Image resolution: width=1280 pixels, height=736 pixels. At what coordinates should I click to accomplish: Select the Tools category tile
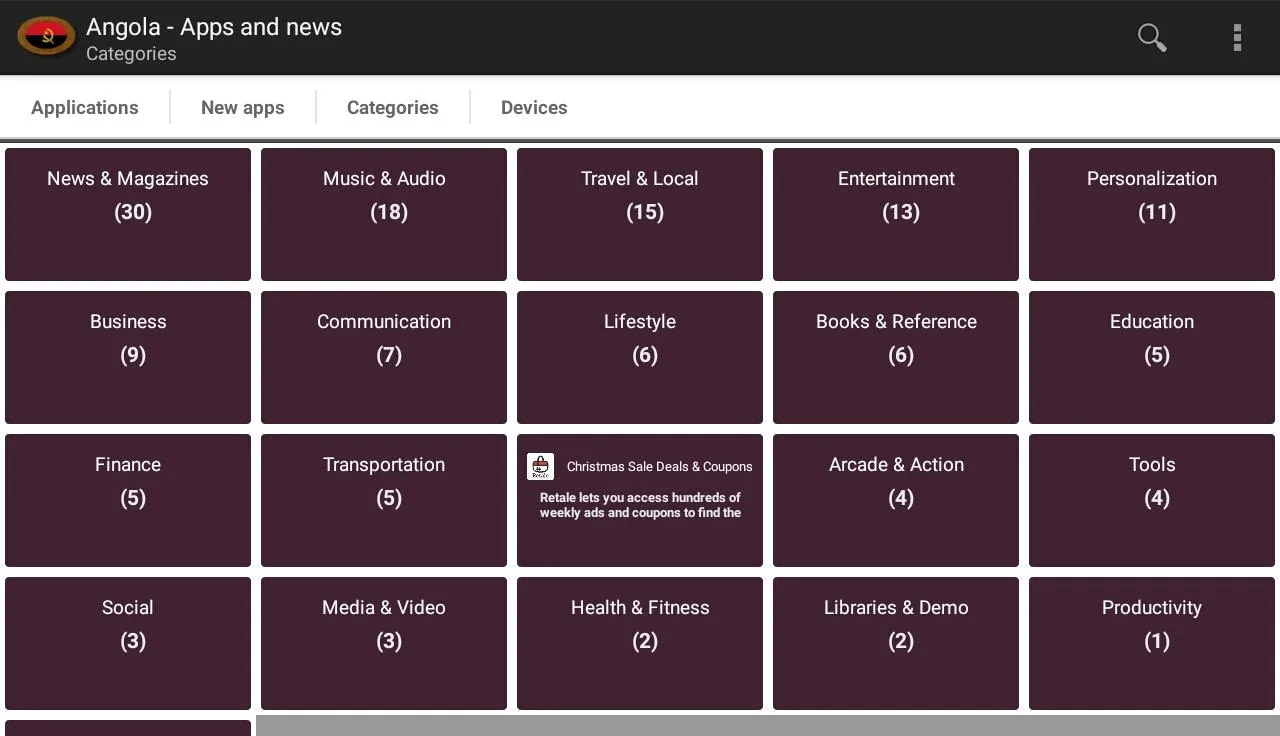point(1152,500)
